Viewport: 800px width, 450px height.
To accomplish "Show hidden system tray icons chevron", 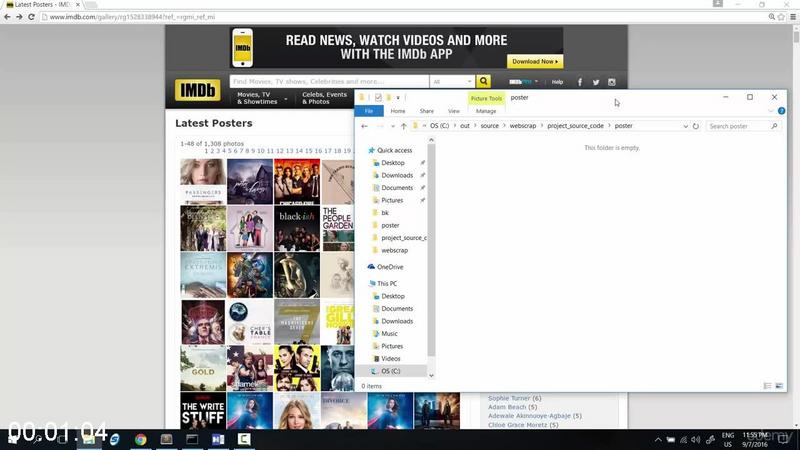I will [x=658, y=440].
